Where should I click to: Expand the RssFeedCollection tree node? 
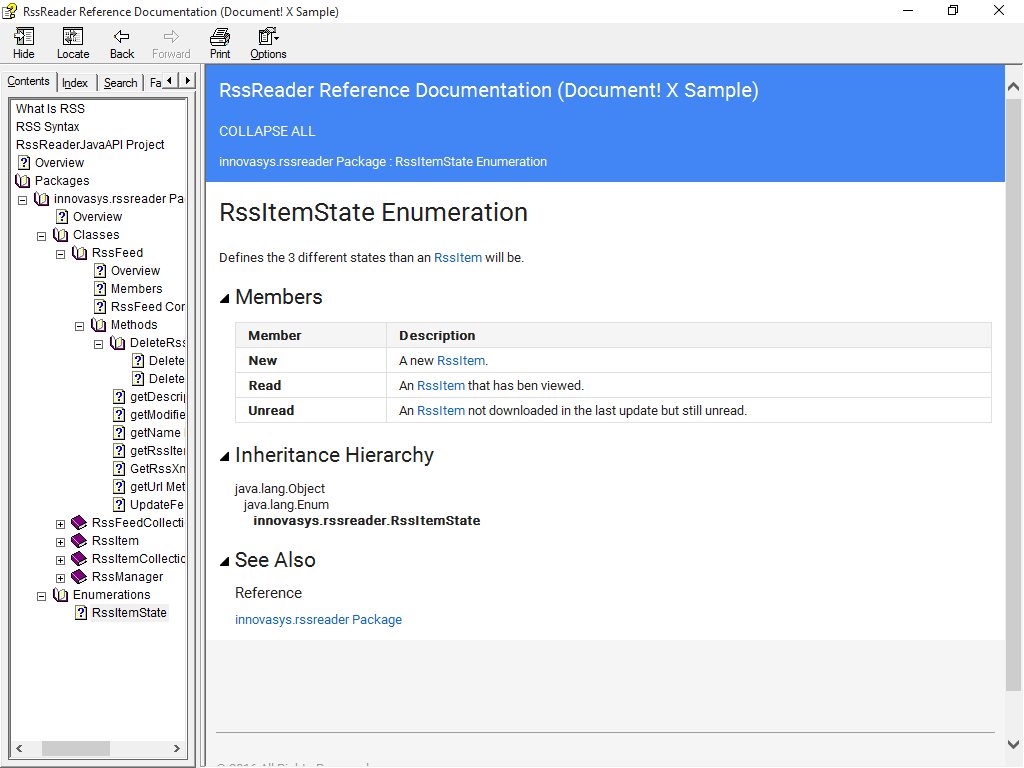pyautogui.click(x=61, y=523)
